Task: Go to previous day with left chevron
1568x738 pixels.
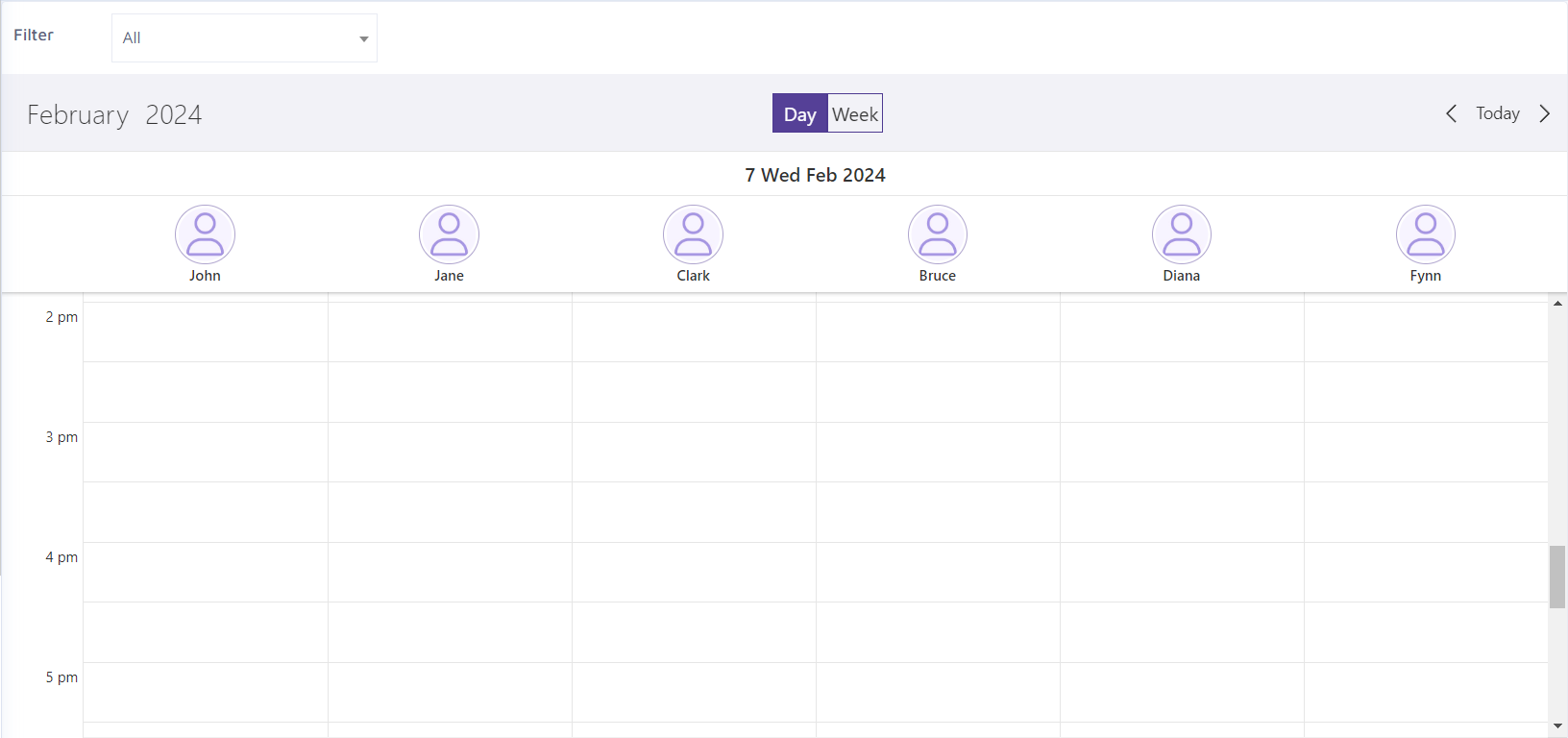Action: click(x=1451, y=113)
